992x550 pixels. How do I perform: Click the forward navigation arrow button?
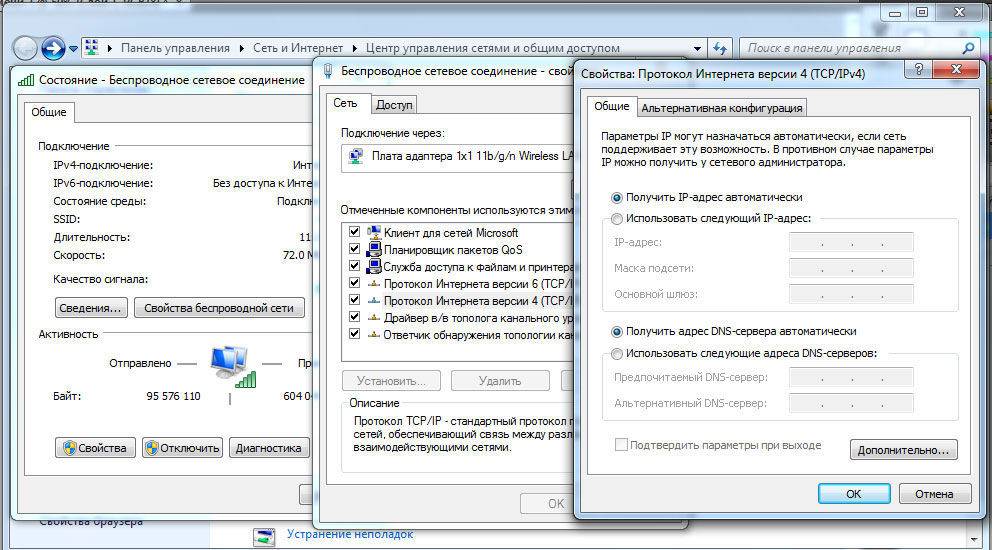53,48
